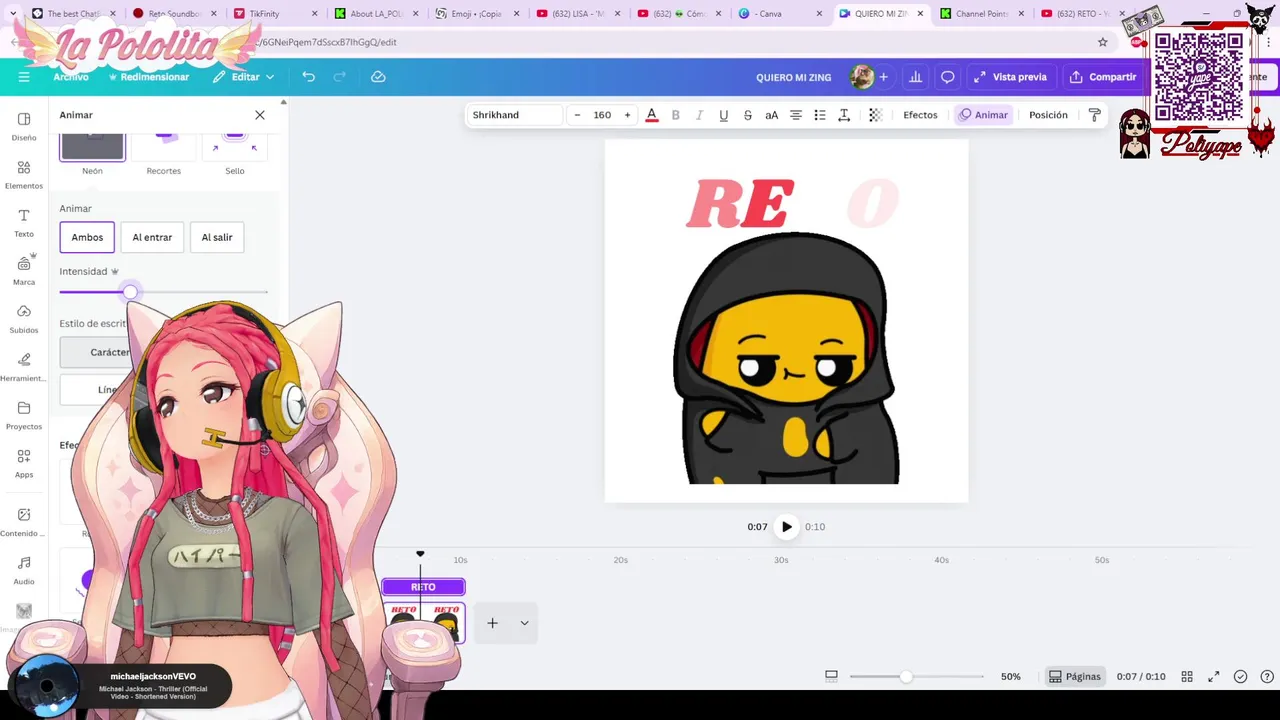The height and width of the screenshot is (720, 1280).
Task: Click the Compartir share button
Action: 1103,77
